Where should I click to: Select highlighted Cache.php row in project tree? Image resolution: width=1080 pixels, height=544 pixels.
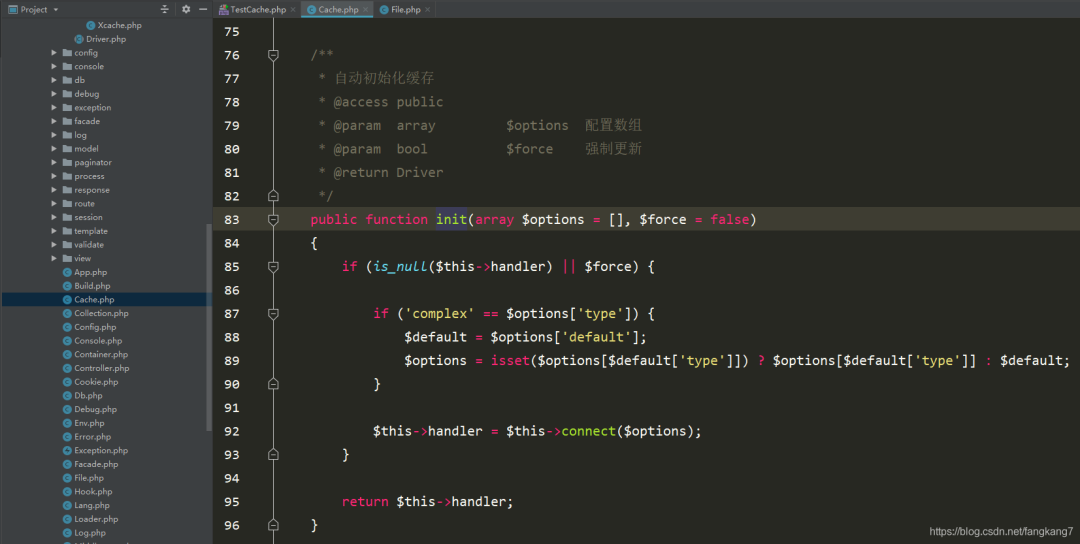[x=104, y=300]
